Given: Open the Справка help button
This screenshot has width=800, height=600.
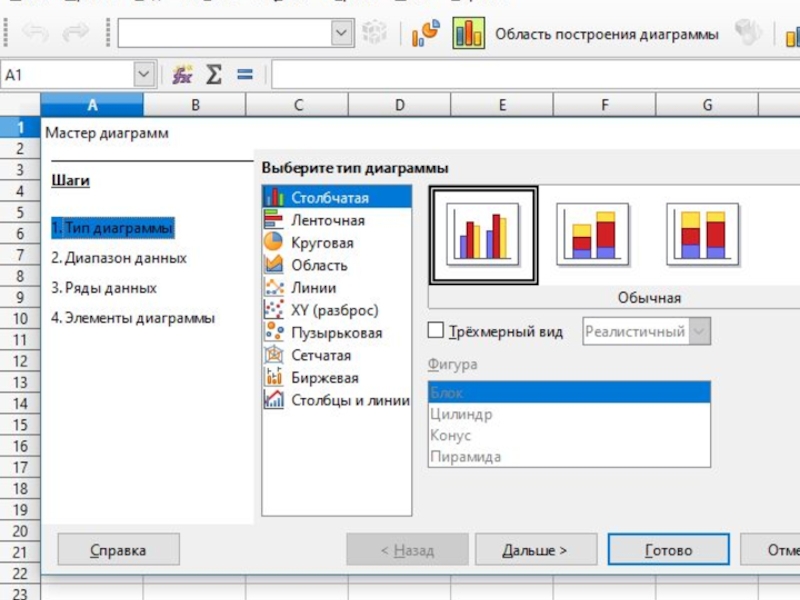Looking at the screenshot, I should pos(118,550).
